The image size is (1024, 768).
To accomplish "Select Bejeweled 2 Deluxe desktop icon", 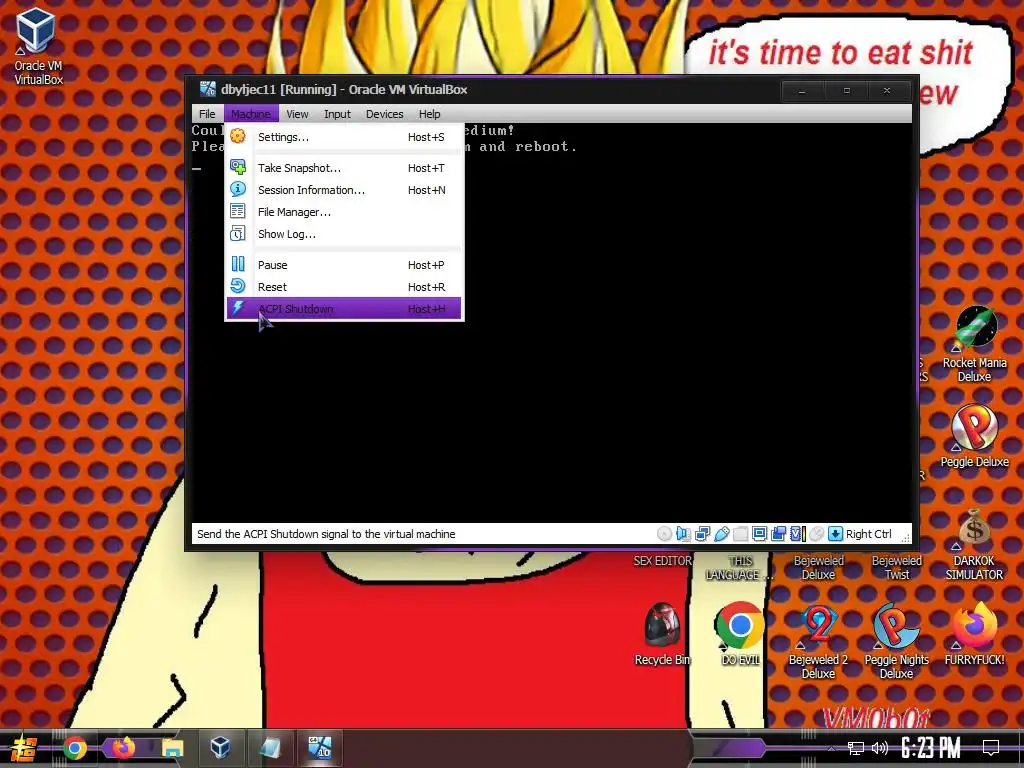I will coord(818,641).
